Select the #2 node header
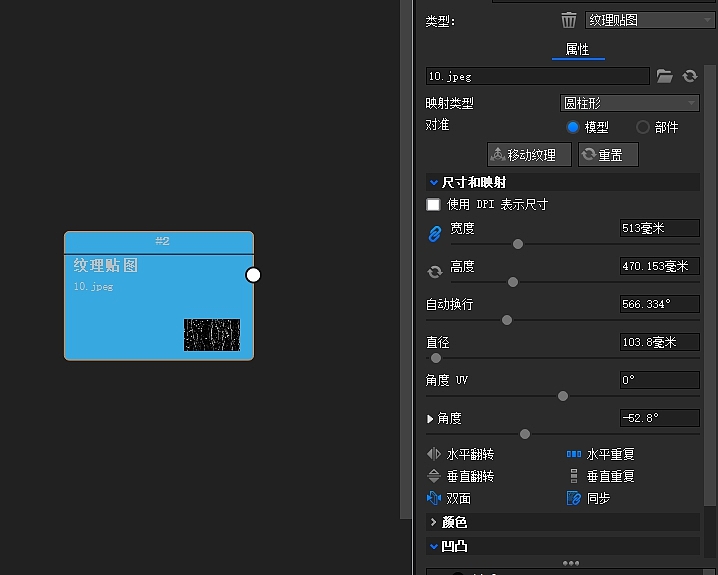The width and height of the screenshot is (718, 575). (x=159, y=242)
